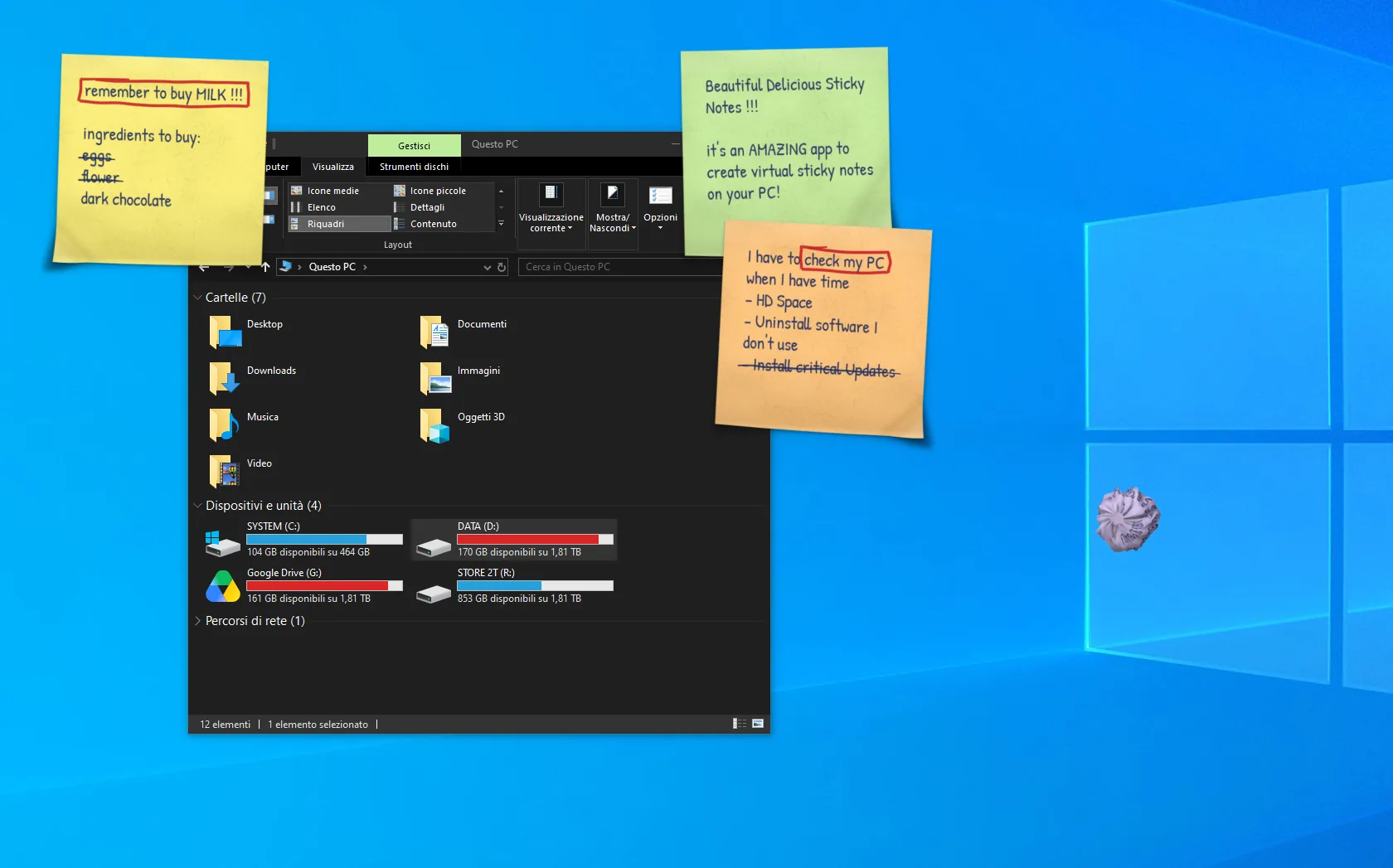Switch to details view in the status bar
The width and height of the screenshot is (1393, 868).
click(740, 724)
